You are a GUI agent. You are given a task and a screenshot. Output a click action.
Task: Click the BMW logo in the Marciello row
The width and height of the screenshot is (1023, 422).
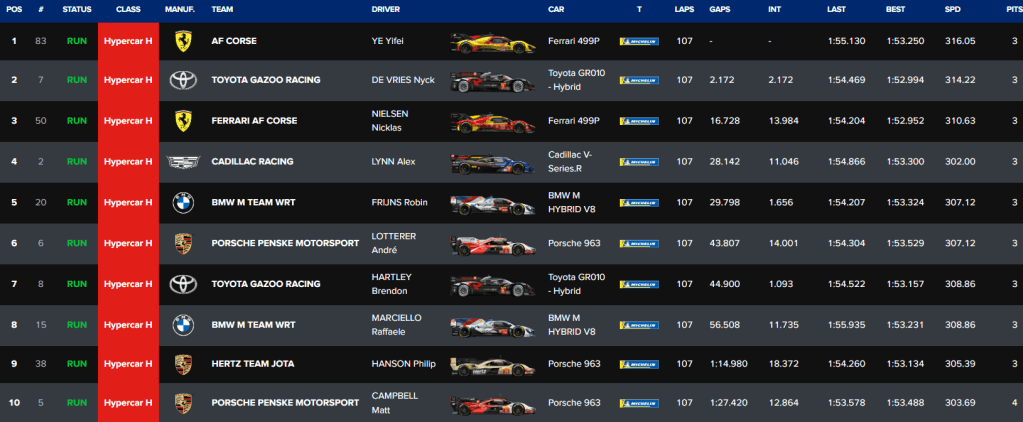(x=183, y=324)
